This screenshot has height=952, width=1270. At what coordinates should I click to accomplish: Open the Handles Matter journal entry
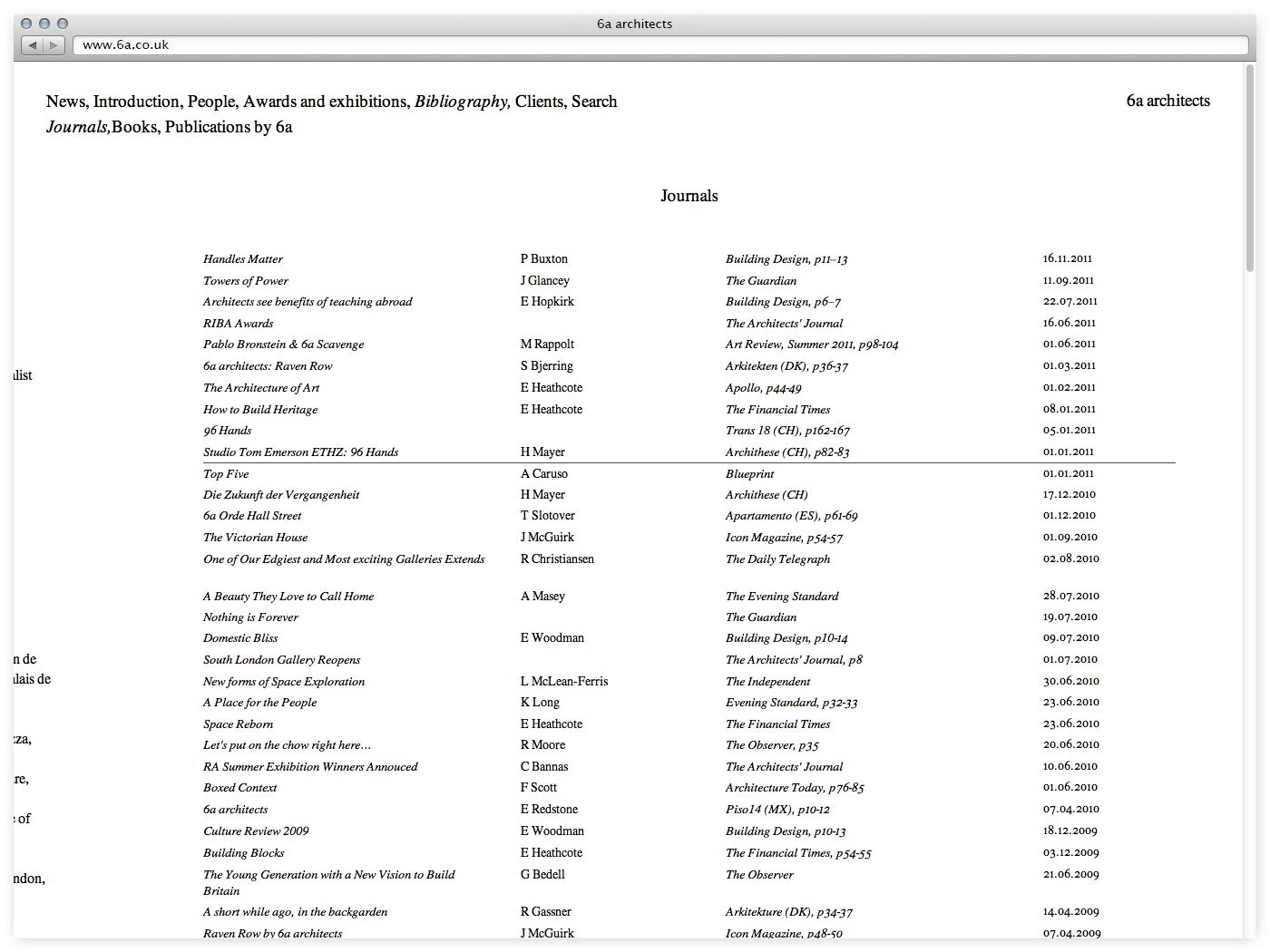243,259
